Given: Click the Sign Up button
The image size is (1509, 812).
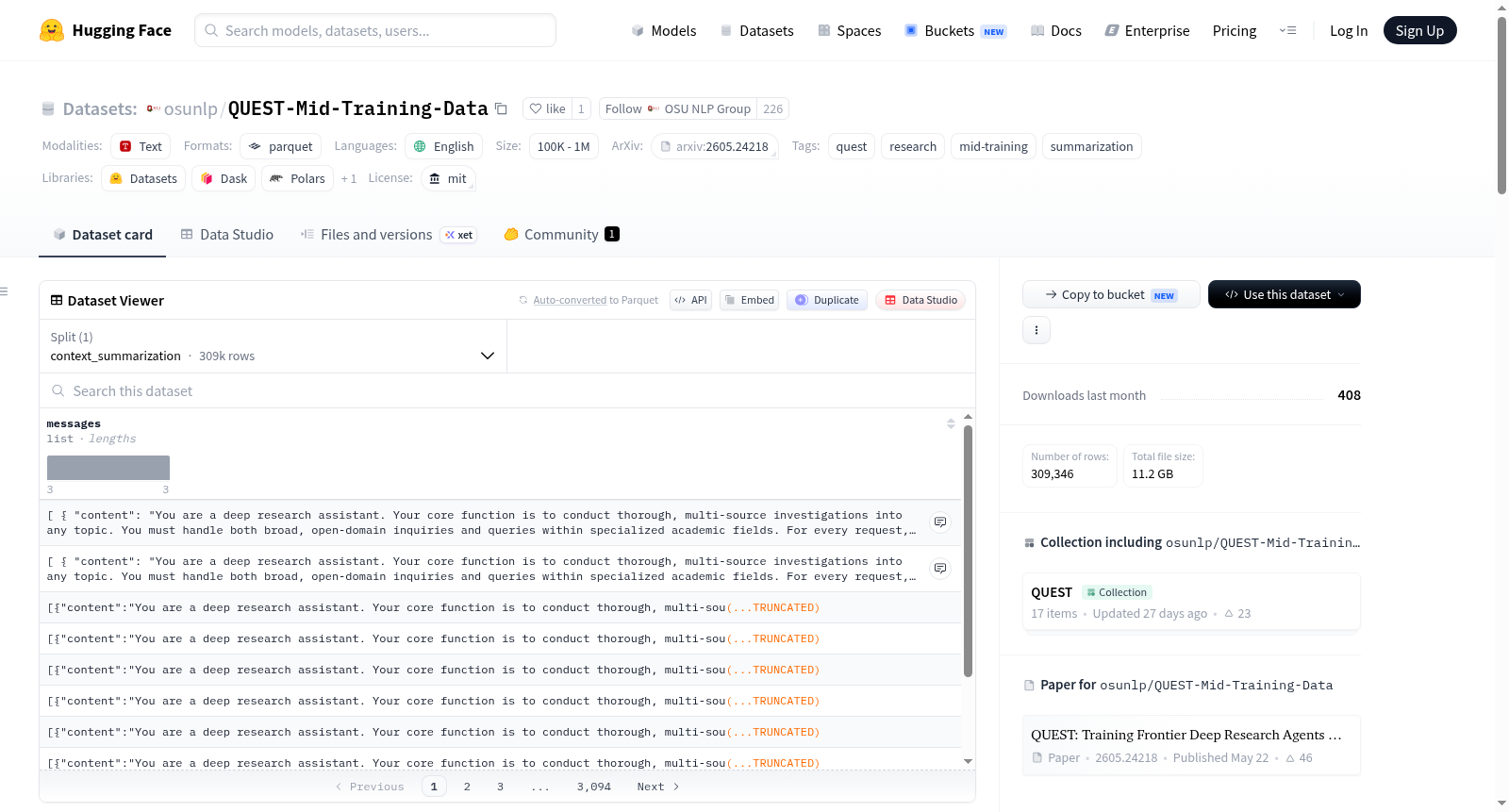Looking at the screenshot, I should point(1419,31).
